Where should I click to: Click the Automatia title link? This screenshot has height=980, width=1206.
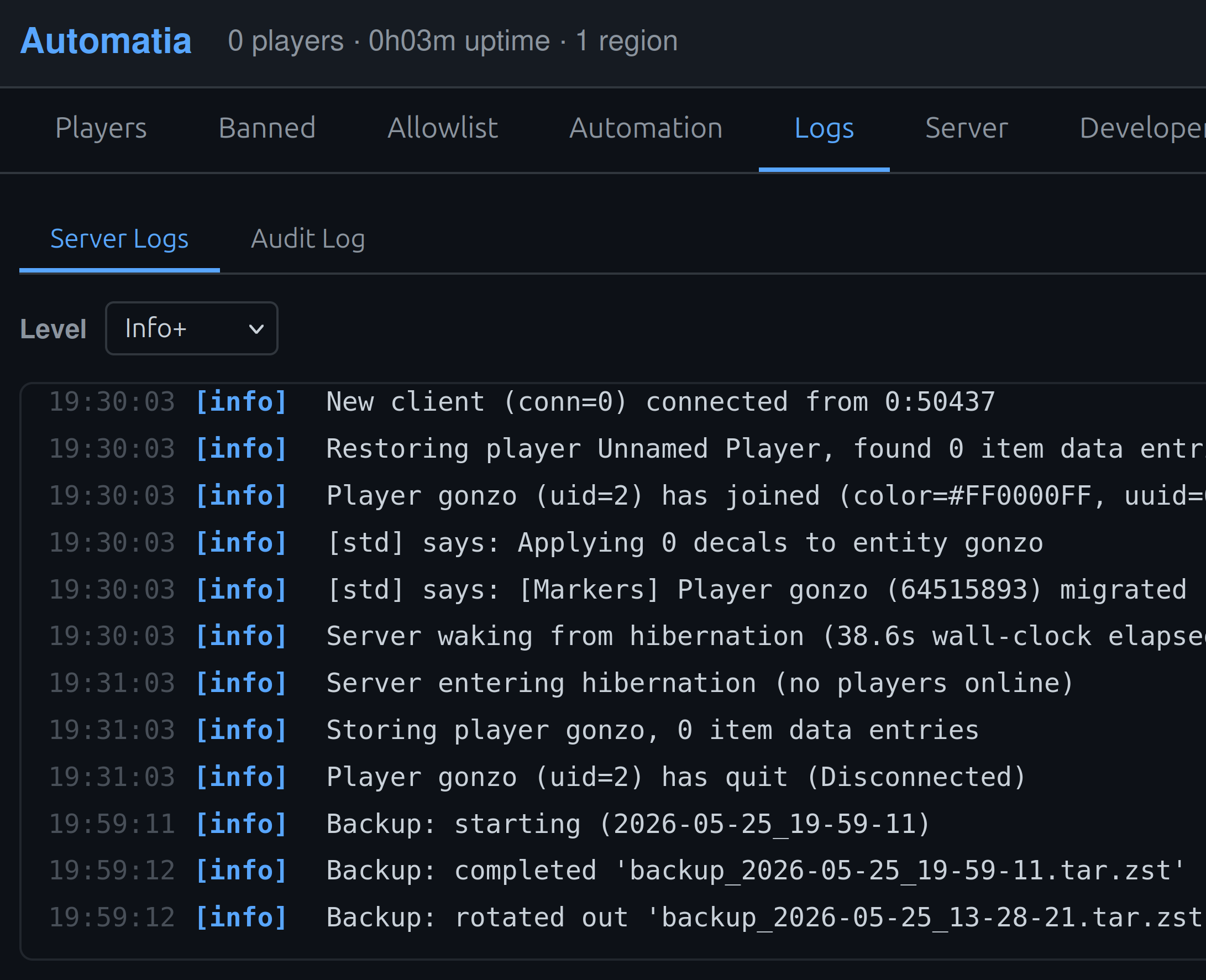coord(106,41)
